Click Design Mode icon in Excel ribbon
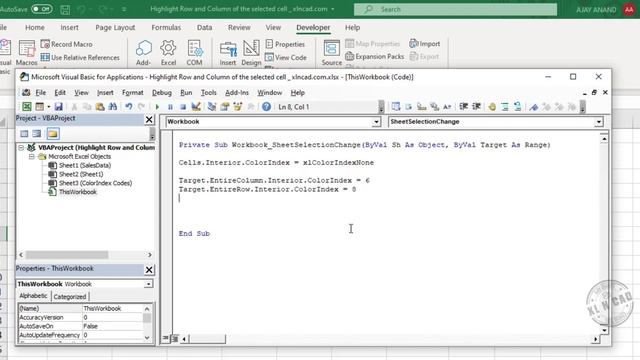Viewport: 640px width, 360px height. (251, 53)
